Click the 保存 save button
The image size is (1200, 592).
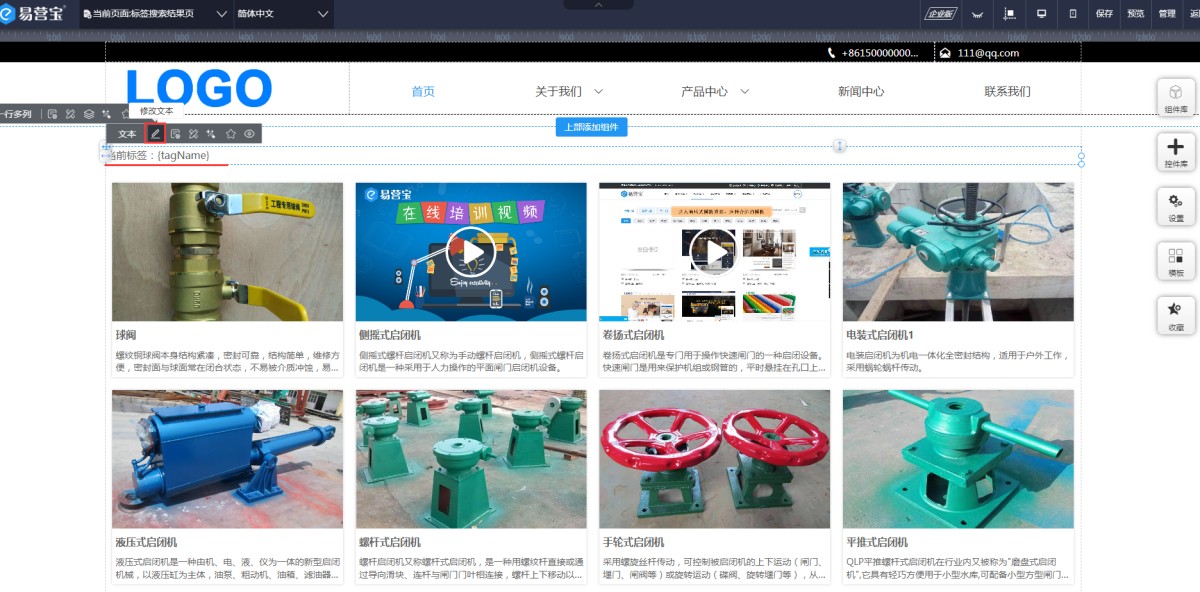1104,14
